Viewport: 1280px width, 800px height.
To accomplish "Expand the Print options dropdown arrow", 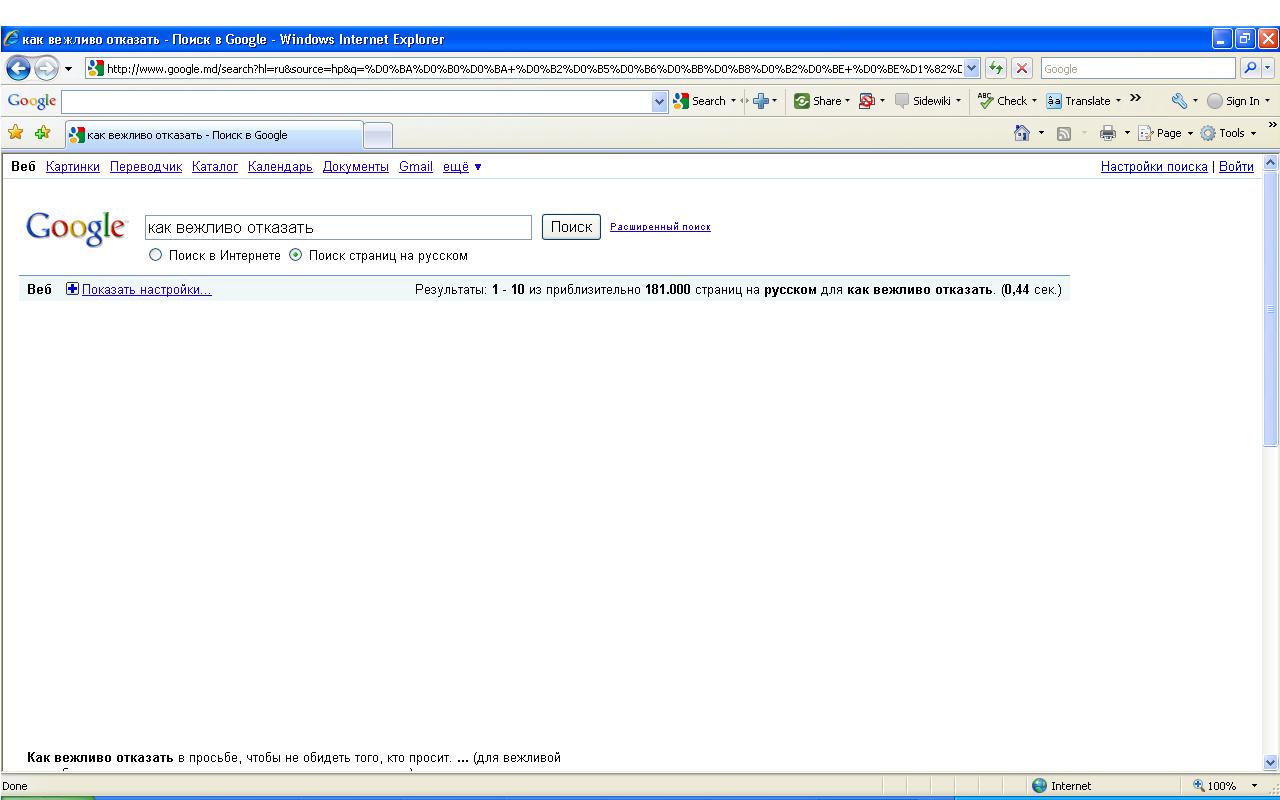I will coord(1127,133).
